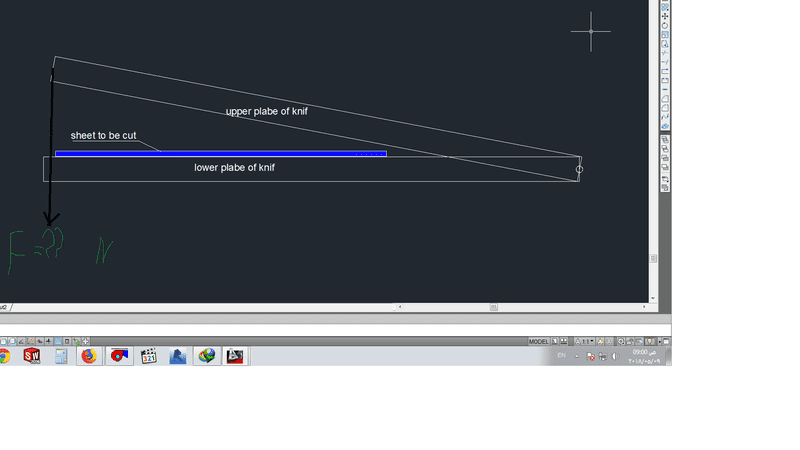Select the Trim tool

(x=665, y=53)
